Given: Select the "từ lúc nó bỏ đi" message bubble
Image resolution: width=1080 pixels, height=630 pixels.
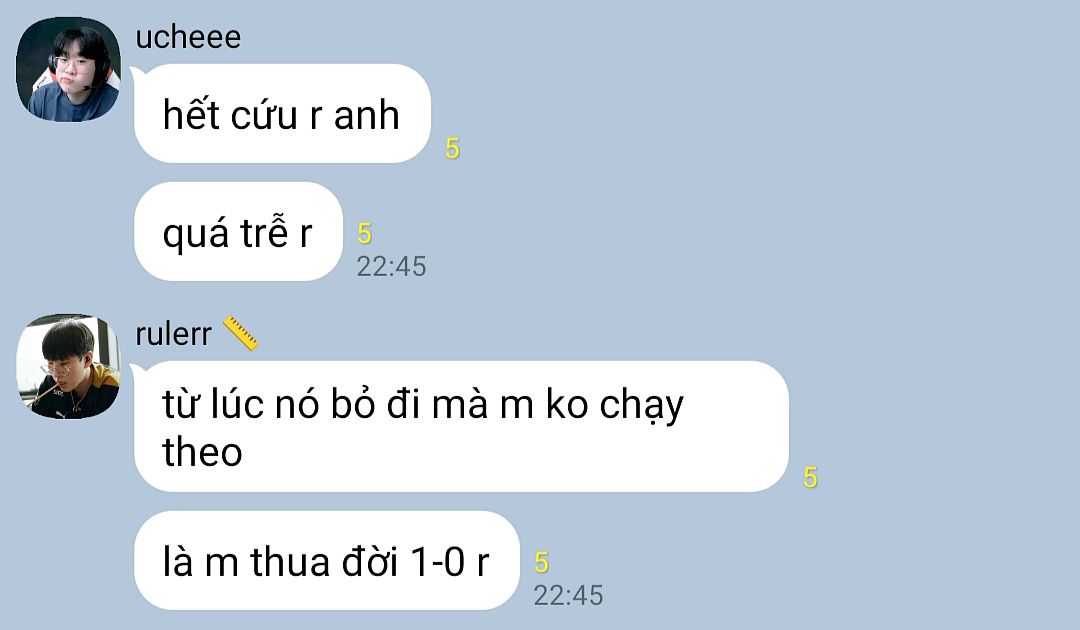Looking at the screenshot, I should tap(461, 426).
